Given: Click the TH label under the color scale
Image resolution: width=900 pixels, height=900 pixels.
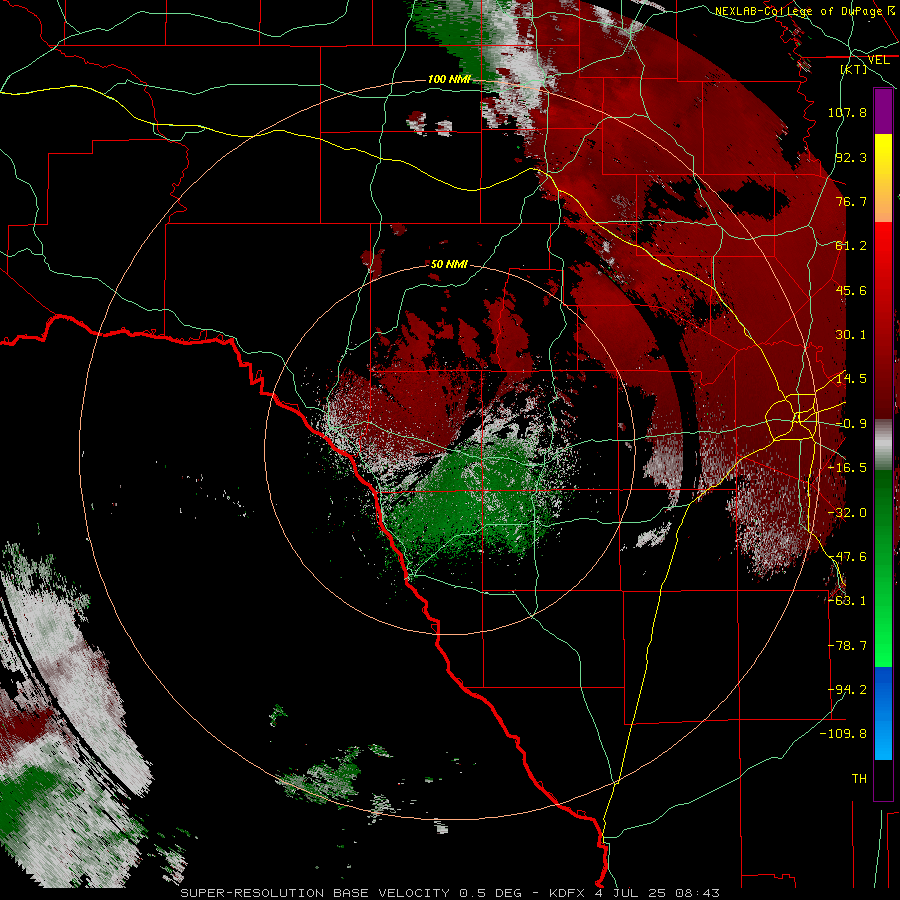Looking at the screenshot, I should [x=859, y=779].
